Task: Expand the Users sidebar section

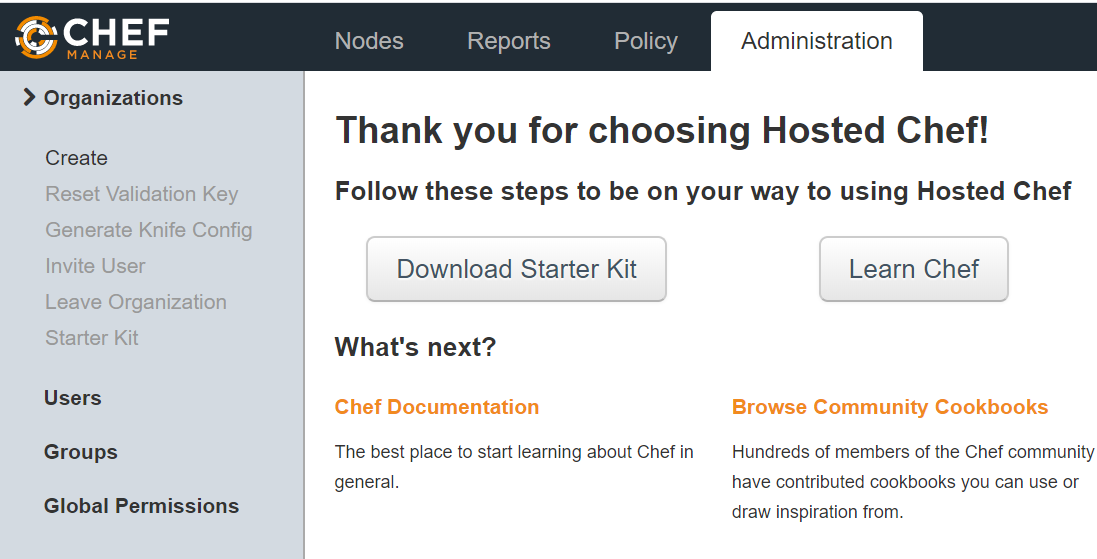Action: pyautogui.click(x=73, y=398)
